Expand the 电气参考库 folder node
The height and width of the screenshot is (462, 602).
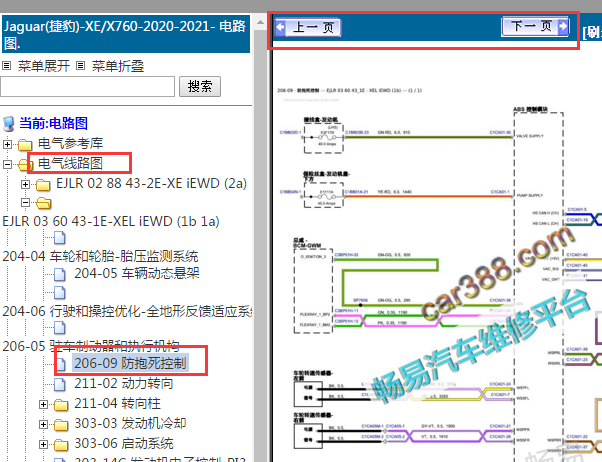pyautogui.click(x=7, y=144)
